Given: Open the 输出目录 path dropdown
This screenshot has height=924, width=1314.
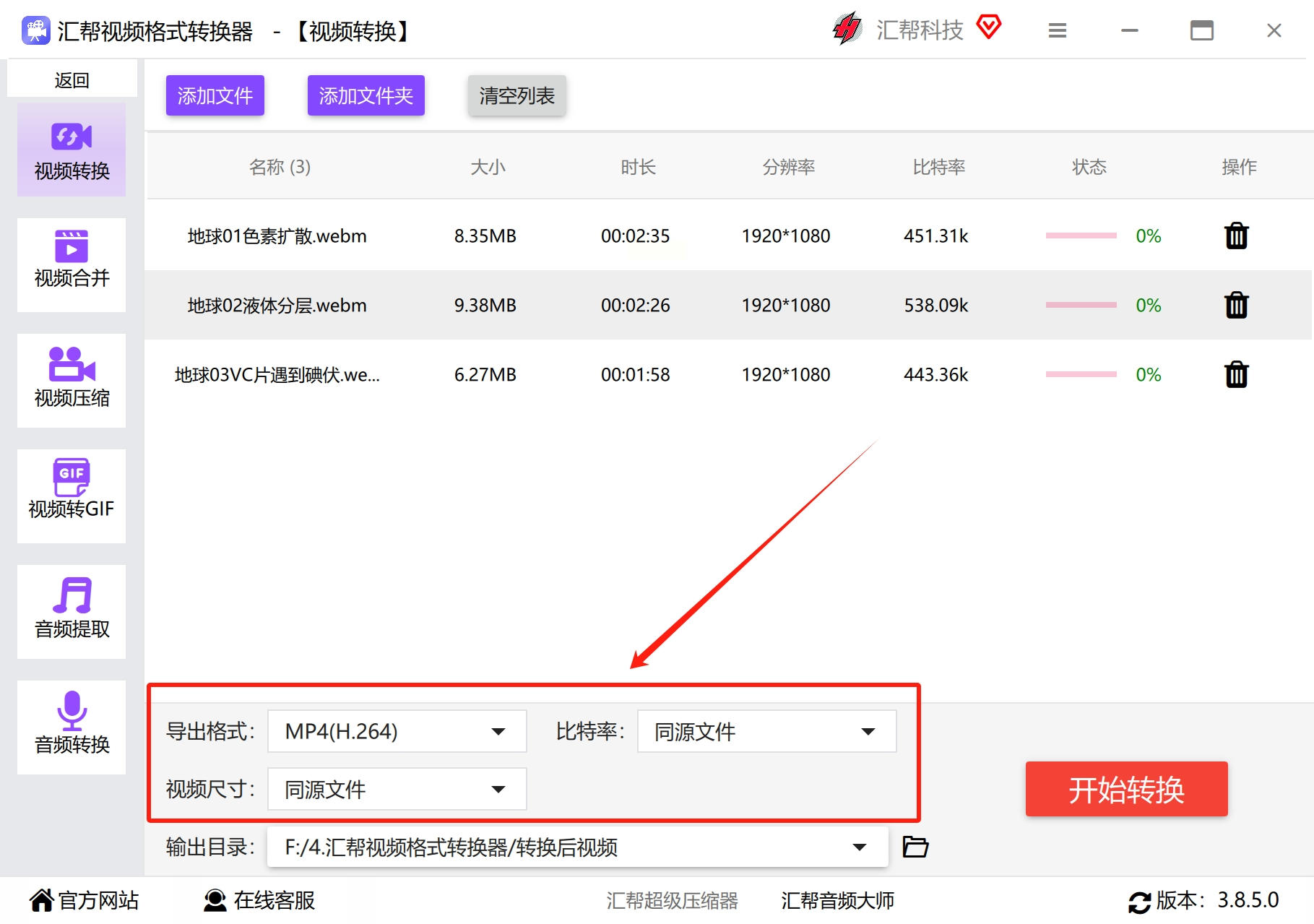Looking at the screenshot, I should click(577, 847).
